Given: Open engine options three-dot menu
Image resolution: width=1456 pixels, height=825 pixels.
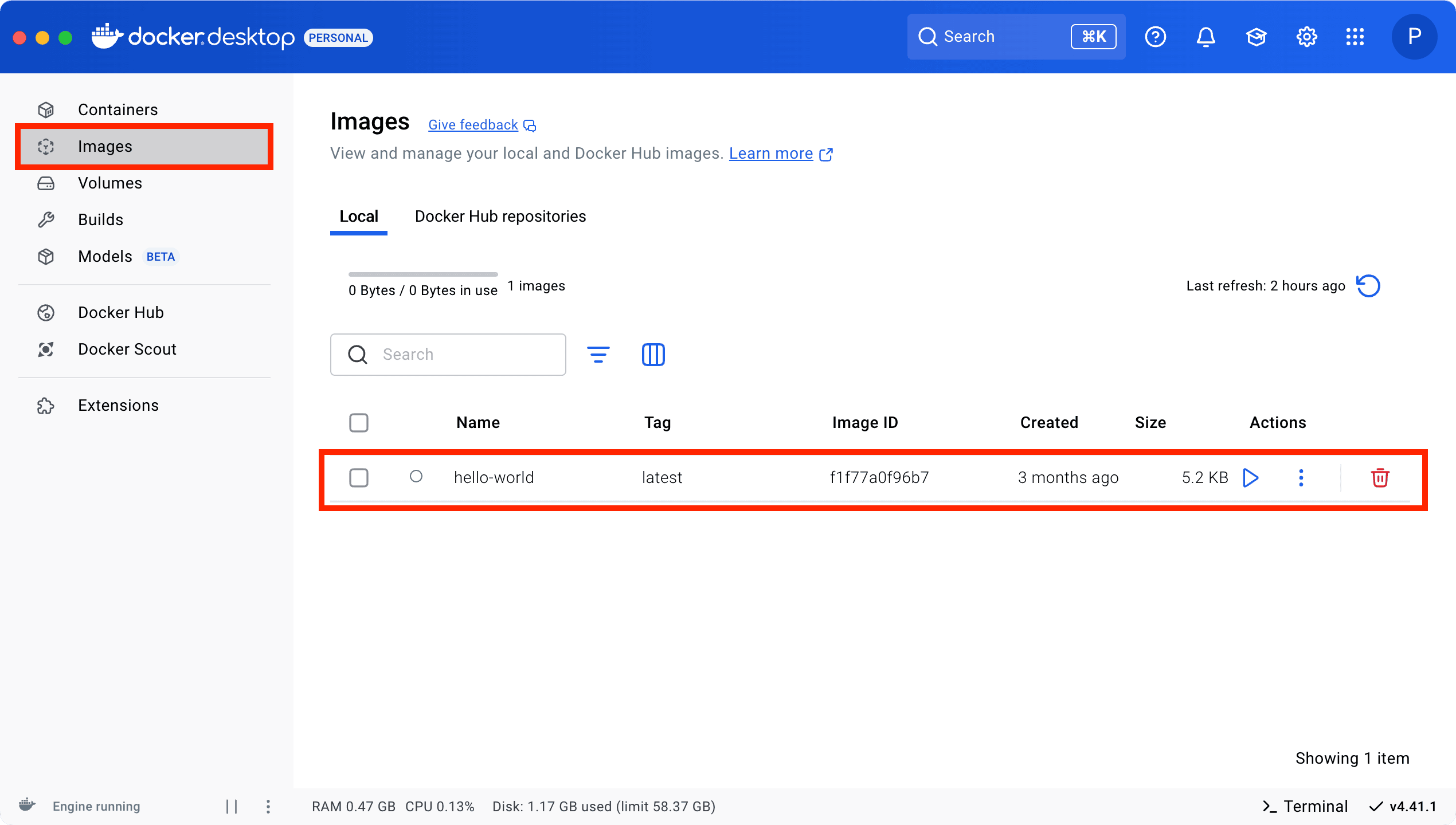Looking at the screenshot, I should (268, 807).
